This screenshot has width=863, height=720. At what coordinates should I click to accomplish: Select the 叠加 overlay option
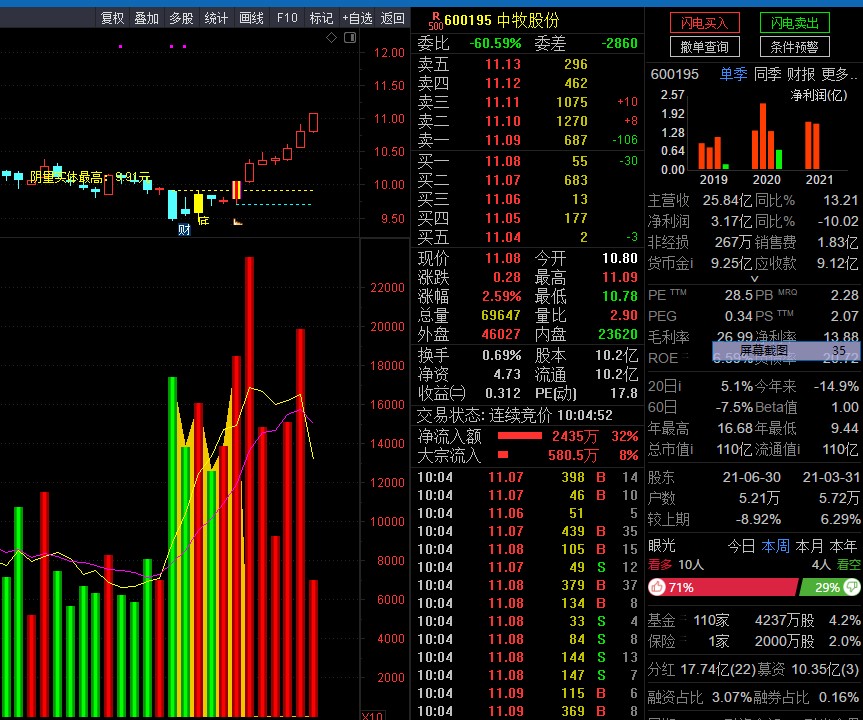pos(146,18)
